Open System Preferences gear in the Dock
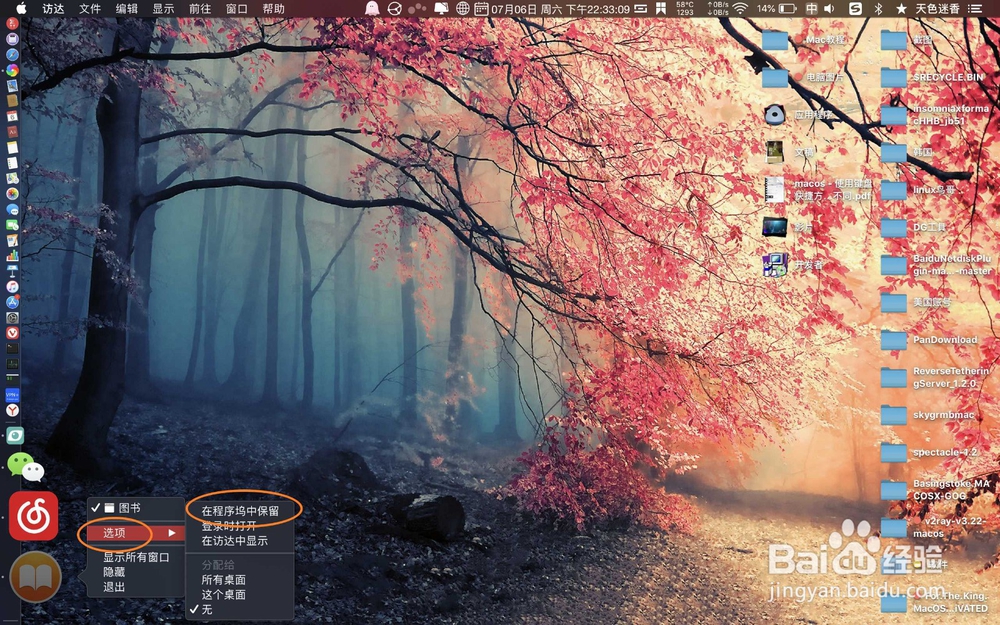The height and width of the screenshot is (625, 1000). click(x=12, y=318)
